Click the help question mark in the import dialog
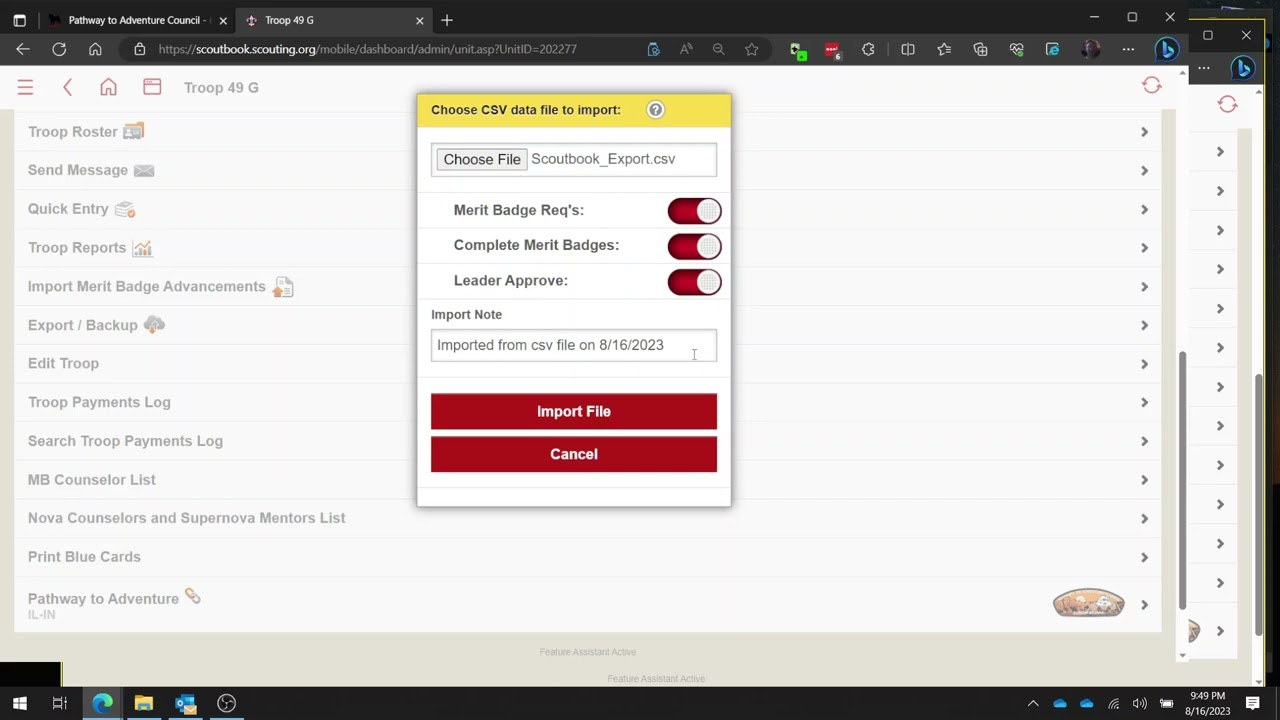This screenshot has height=720, width=1280. (x=656, y=110)
